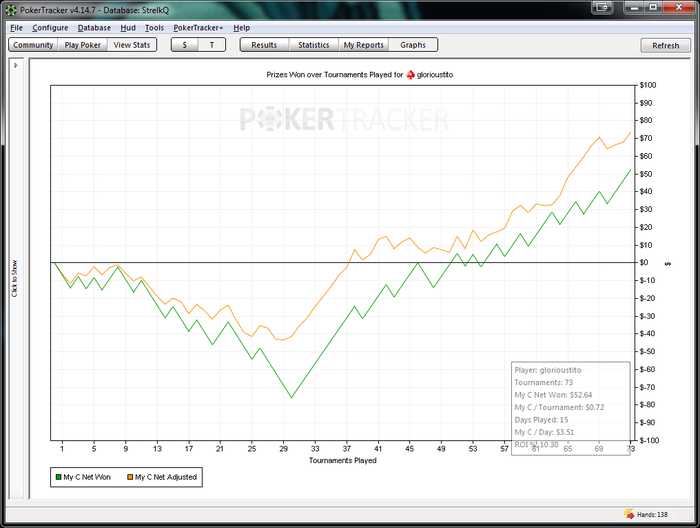Screen dimensions: 700x528
Task: Click the PokerTracker app icon in title bar
Action: (11, 10)
